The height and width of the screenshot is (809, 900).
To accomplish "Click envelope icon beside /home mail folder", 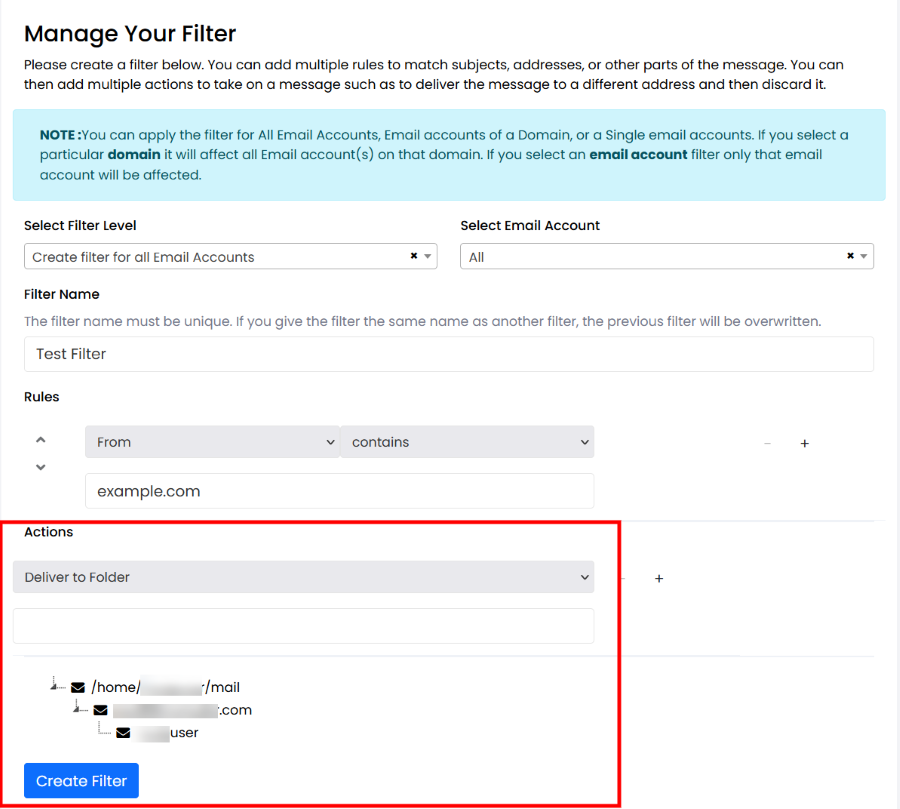I will tap(78, 688).
